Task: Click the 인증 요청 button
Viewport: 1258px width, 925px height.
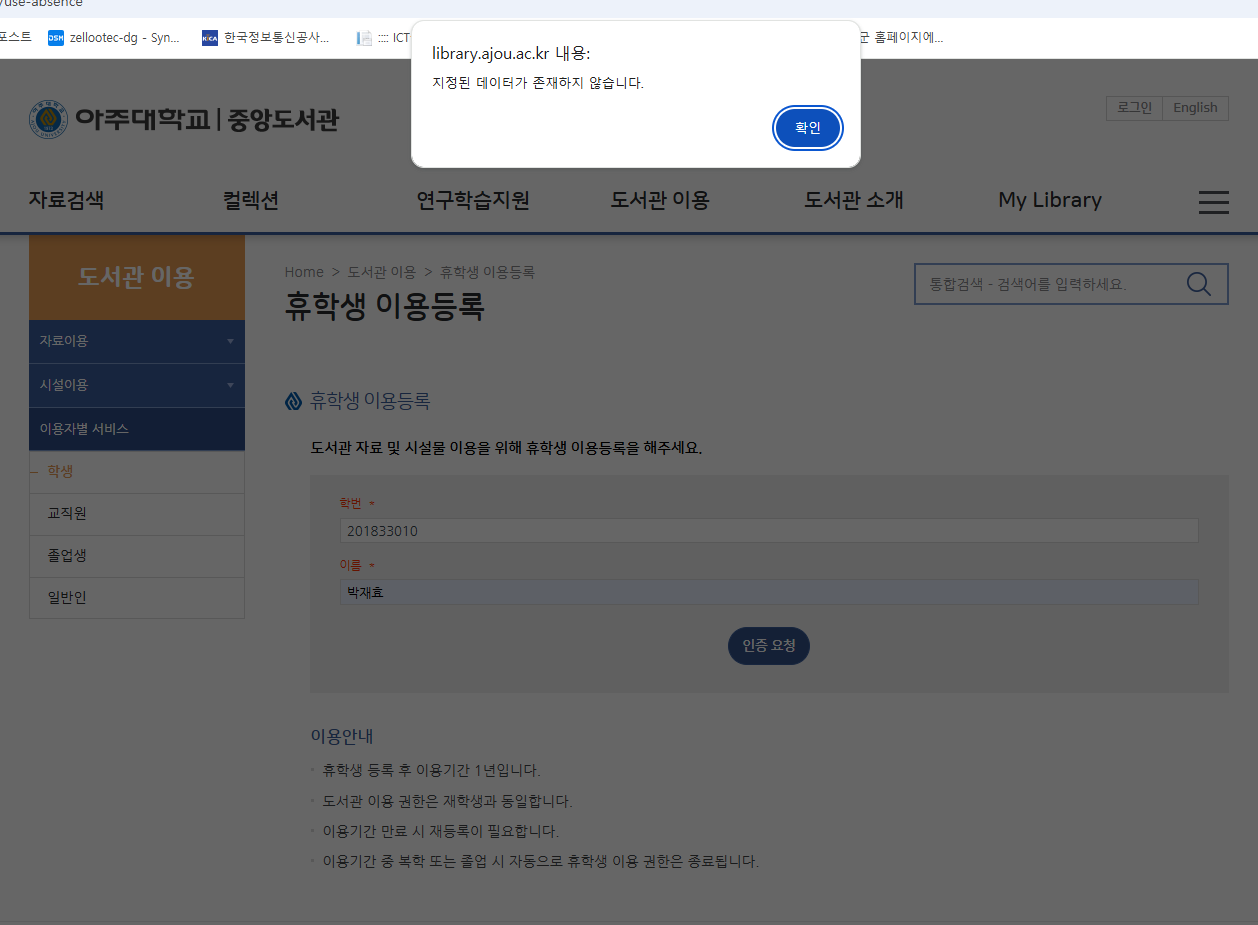Action: (768, 646)
